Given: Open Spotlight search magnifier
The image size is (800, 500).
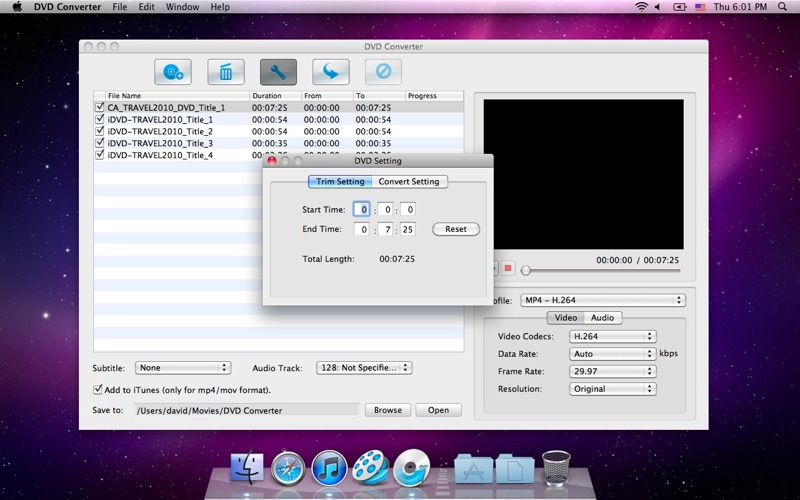Looking at the screenshot, I should pos(782,7).
